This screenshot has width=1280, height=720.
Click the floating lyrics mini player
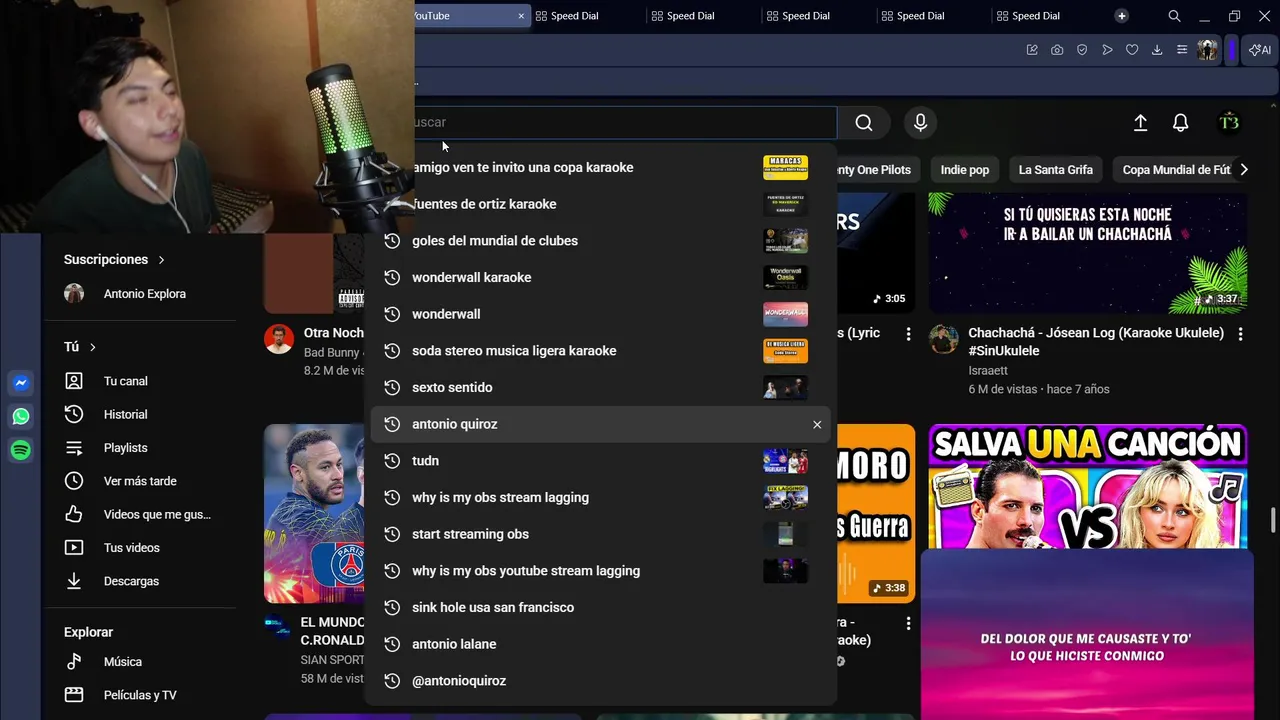(1087, 634)
